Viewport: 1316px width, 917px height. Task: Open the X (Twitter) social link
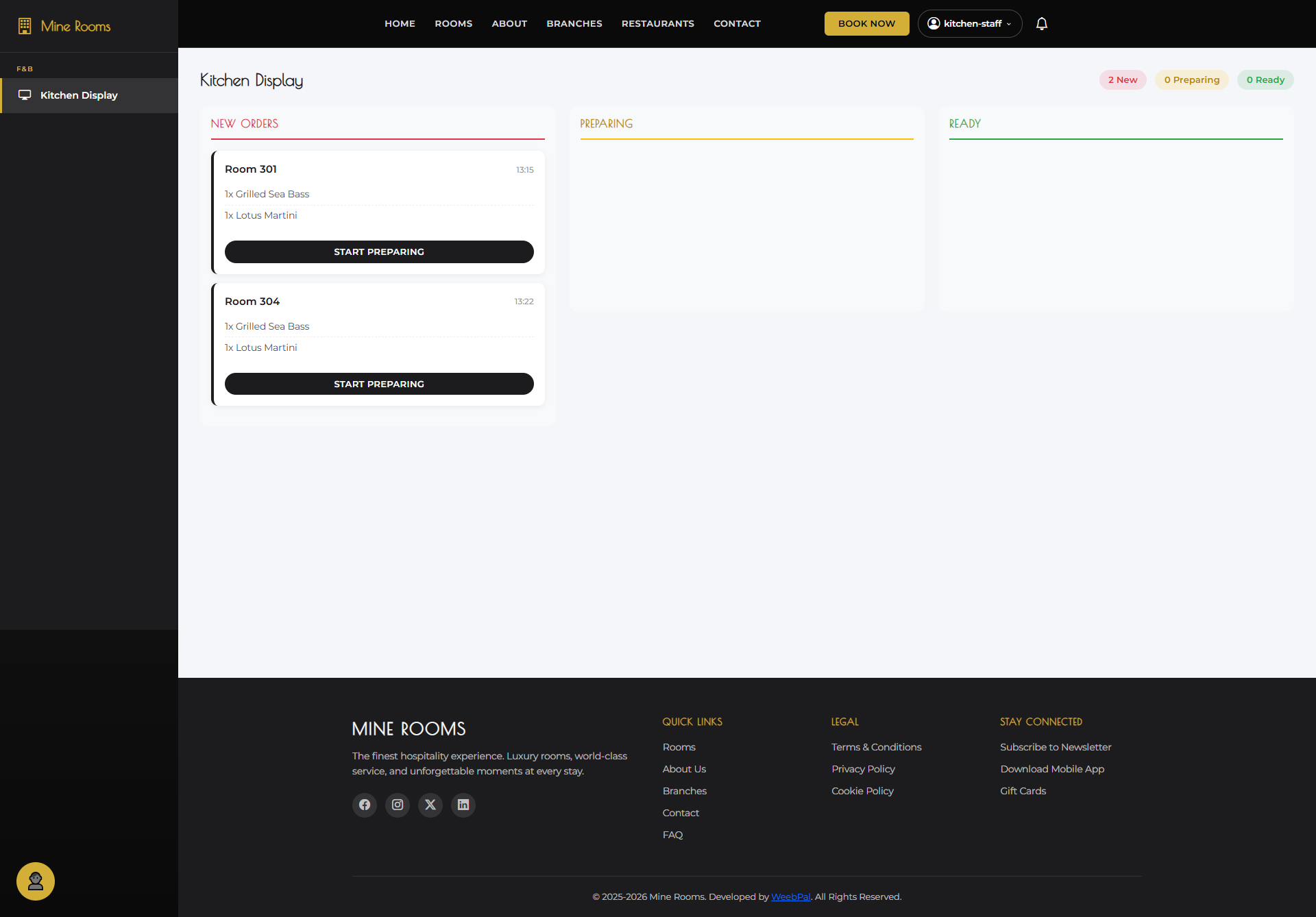click(x=430, y=805)
